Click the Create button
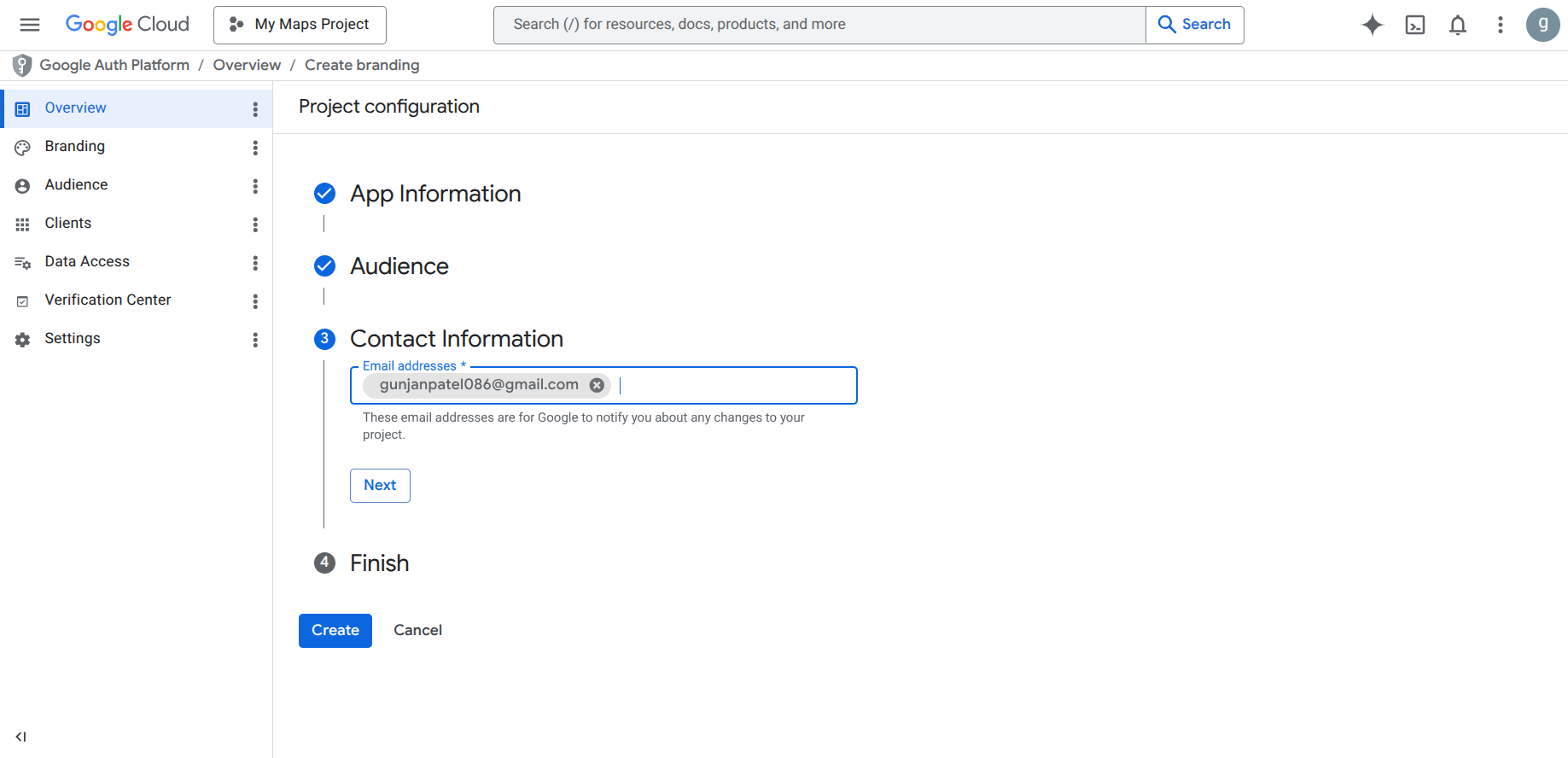This screenshot has height=758, width=1568. pos(335,631)
